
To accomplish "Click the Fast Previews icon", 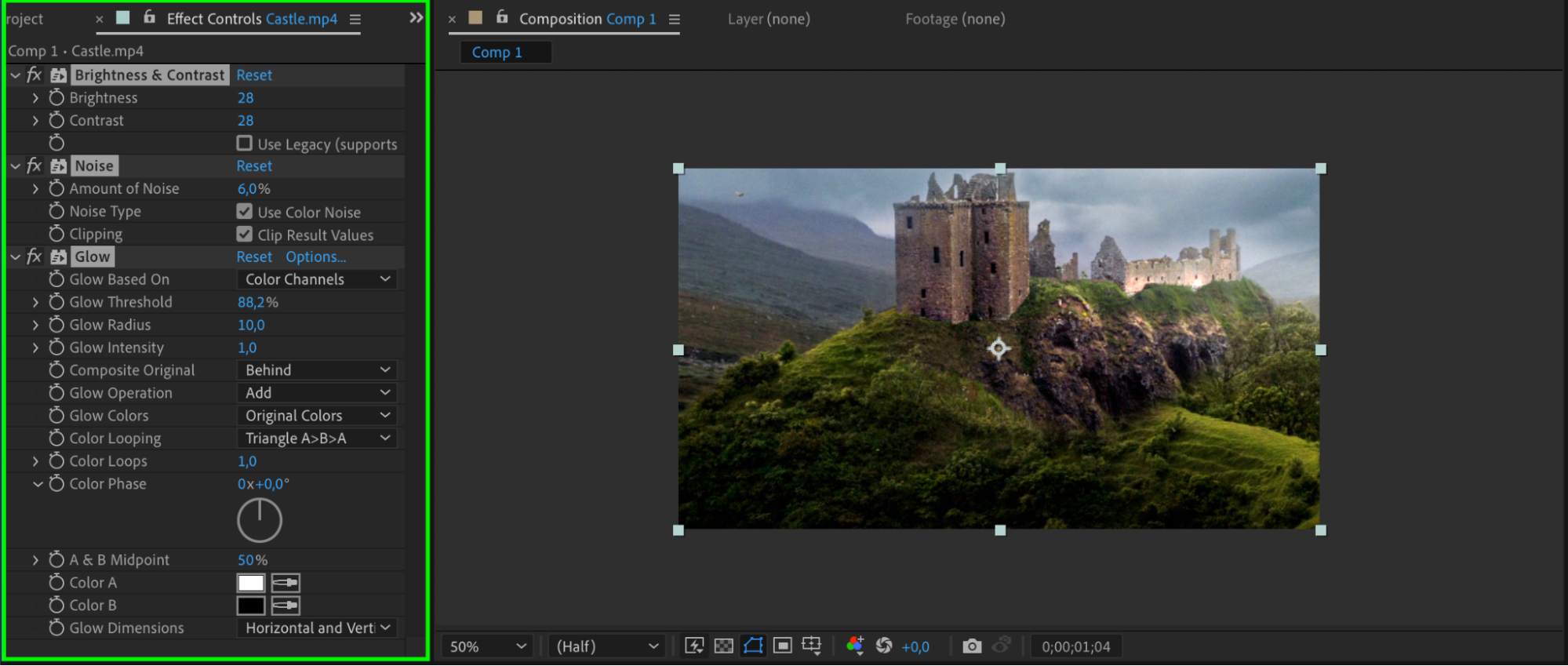I will [x=694, y=646].
